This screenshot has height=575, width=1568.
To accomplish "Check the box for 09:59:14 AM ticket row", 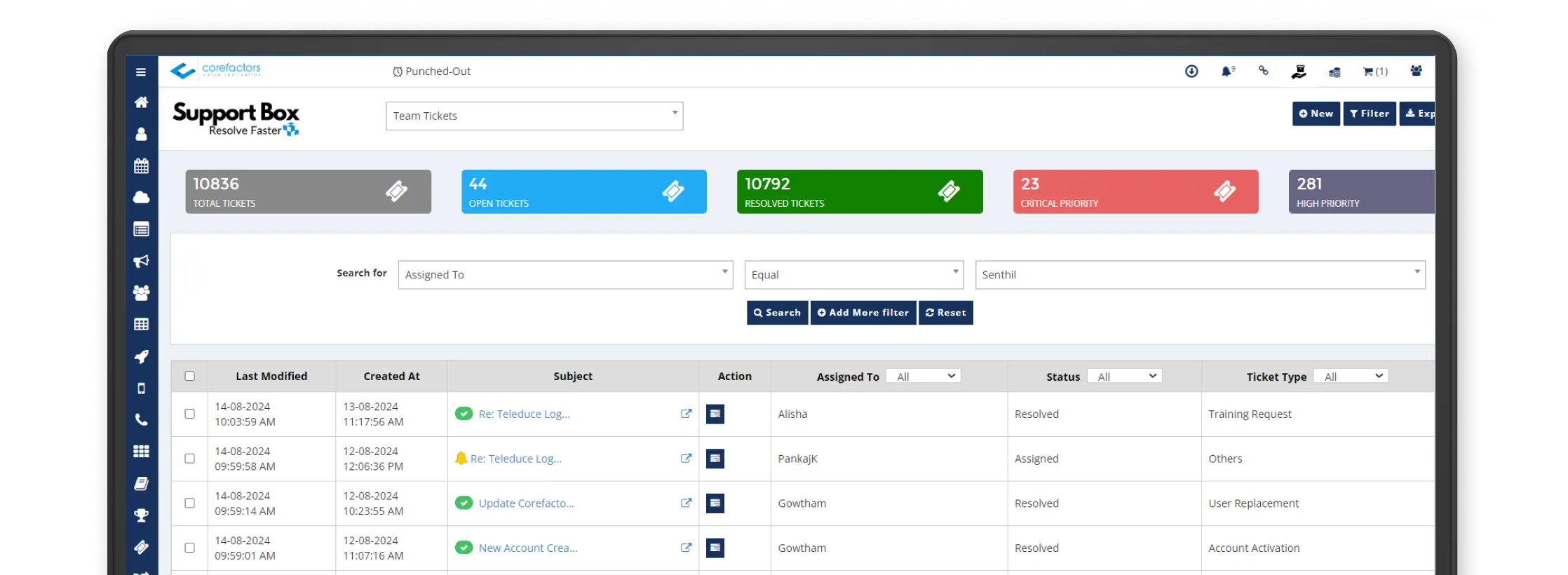I will click(x=189, y=503).
